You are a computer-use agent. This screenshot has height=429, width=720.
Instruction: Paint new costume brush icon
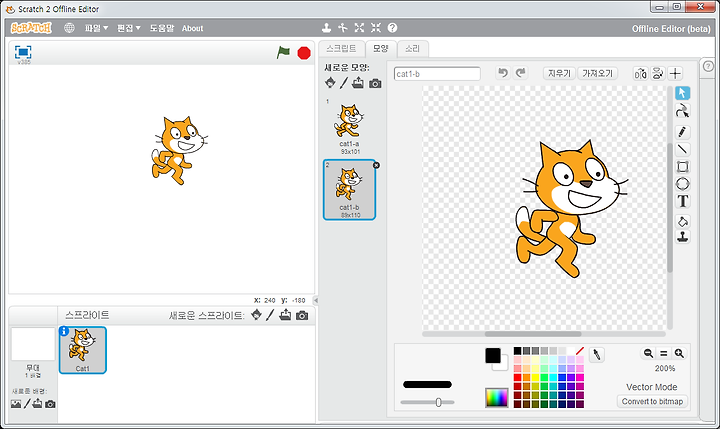point(344,83)
